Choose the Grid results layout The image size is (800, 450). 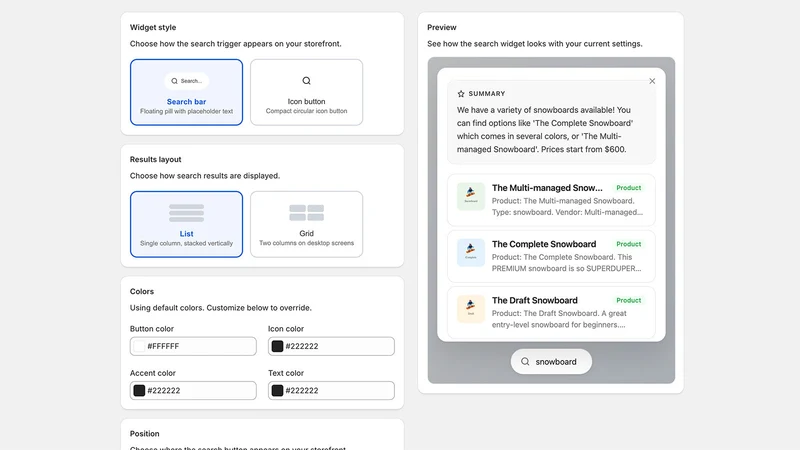point(306,224)
